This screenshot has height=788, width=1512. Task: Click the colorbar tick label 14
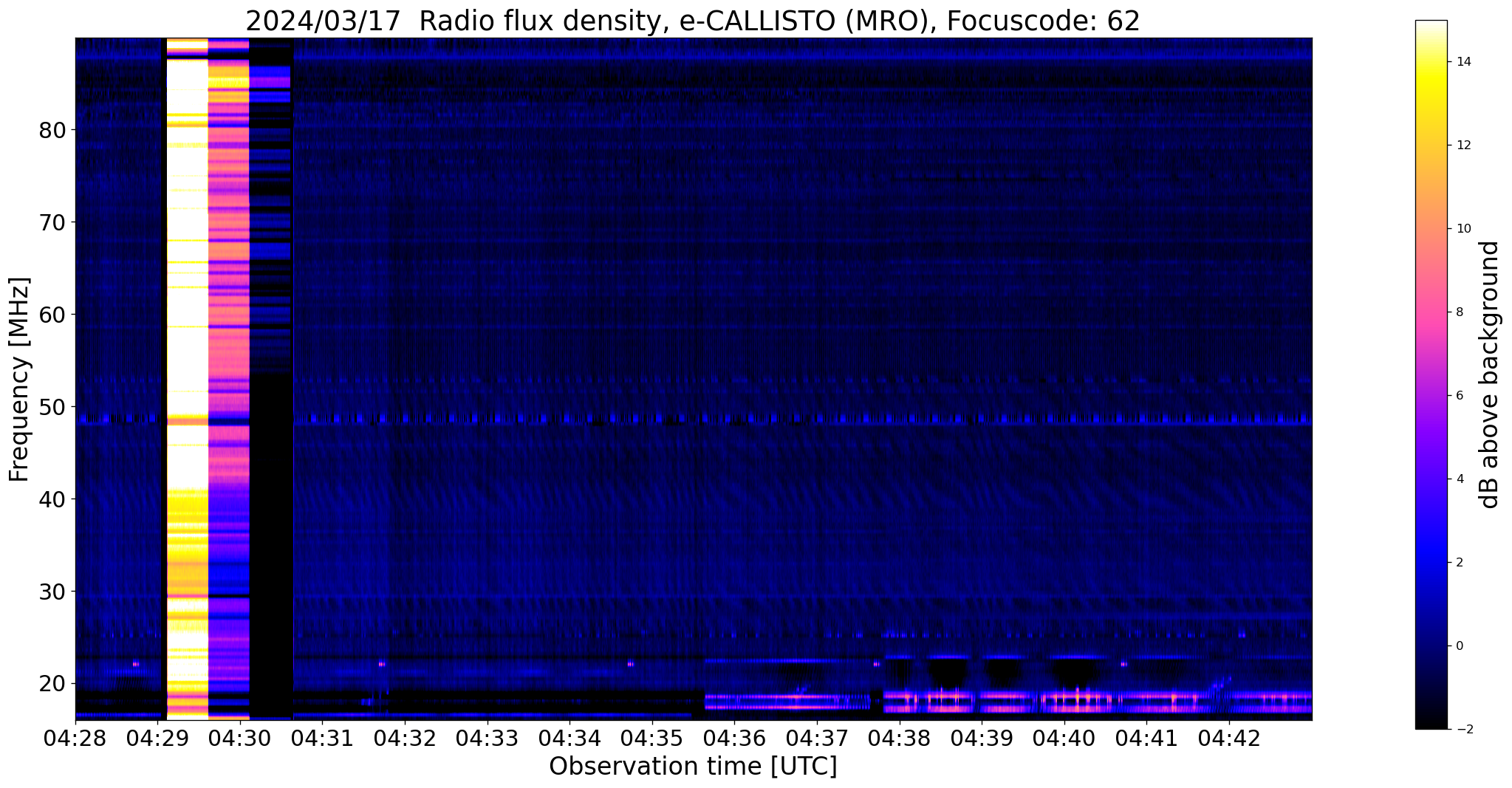click(x=1463, y=62)
